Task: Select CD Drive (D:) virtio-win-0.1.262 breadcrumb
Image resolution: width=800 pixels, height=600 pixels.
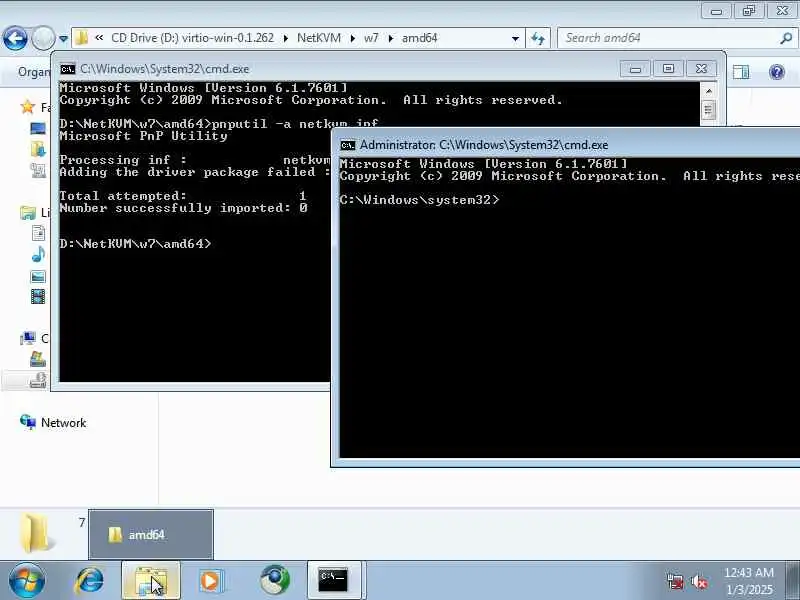Action: click(192, 38)
